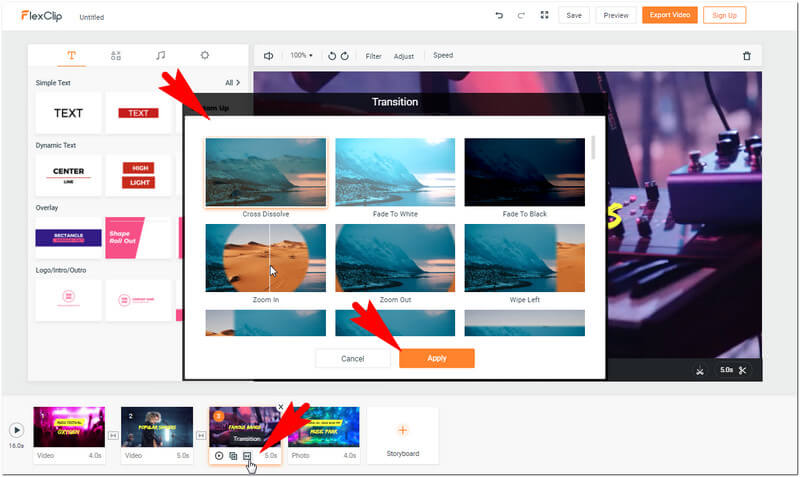800x477 pixels.
Task: Select the plain TEXT style
Action: coord(68,113)
